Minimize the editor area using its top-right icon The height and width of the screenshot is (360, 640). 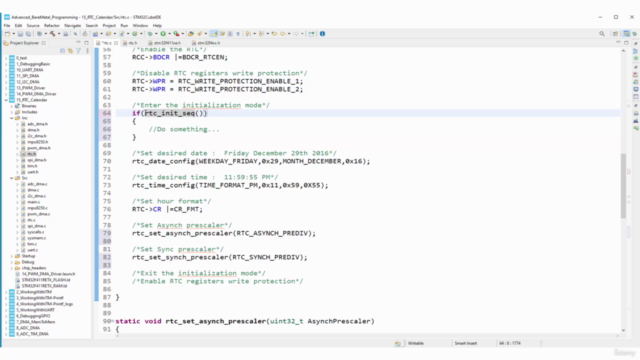(618, 42)
